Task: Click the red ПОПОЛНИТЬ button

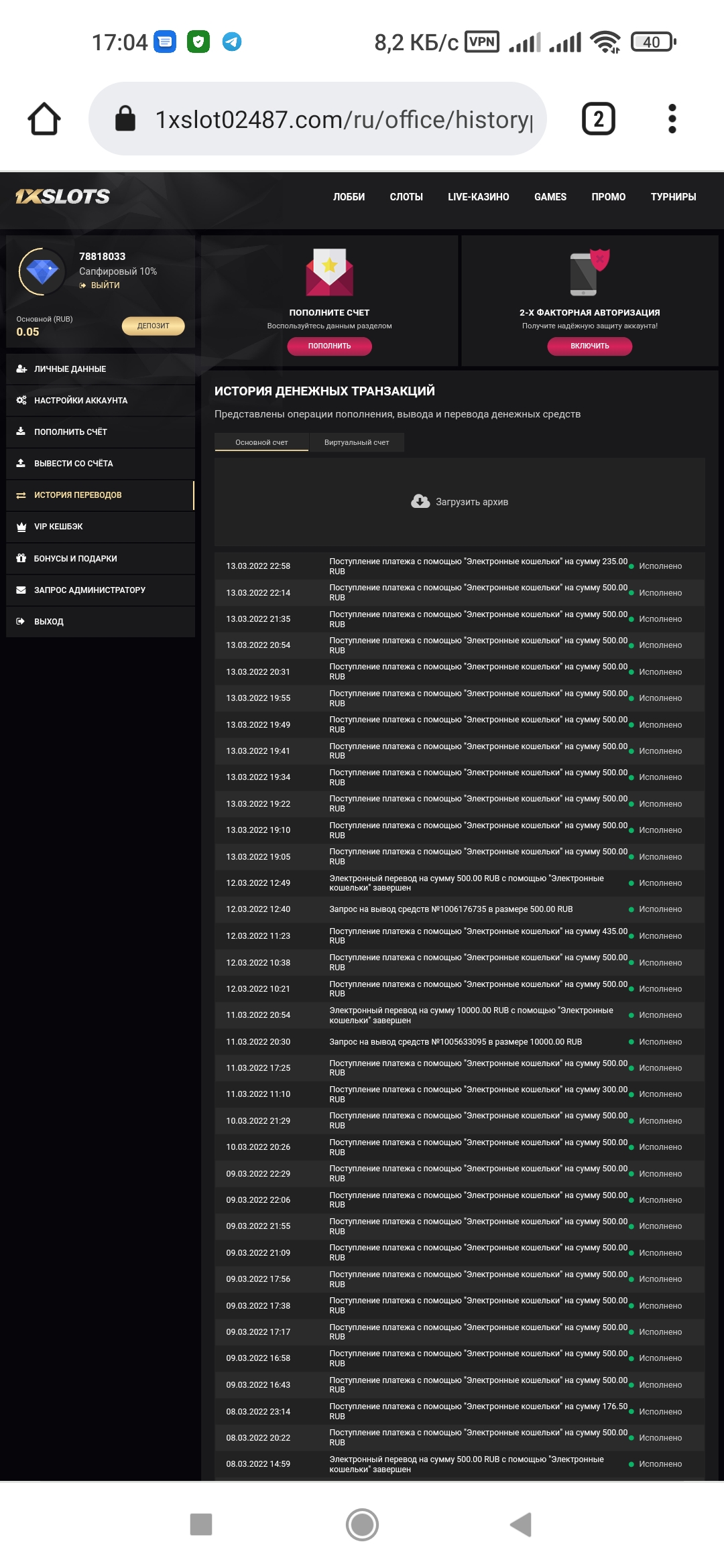Action: (329, 346)
